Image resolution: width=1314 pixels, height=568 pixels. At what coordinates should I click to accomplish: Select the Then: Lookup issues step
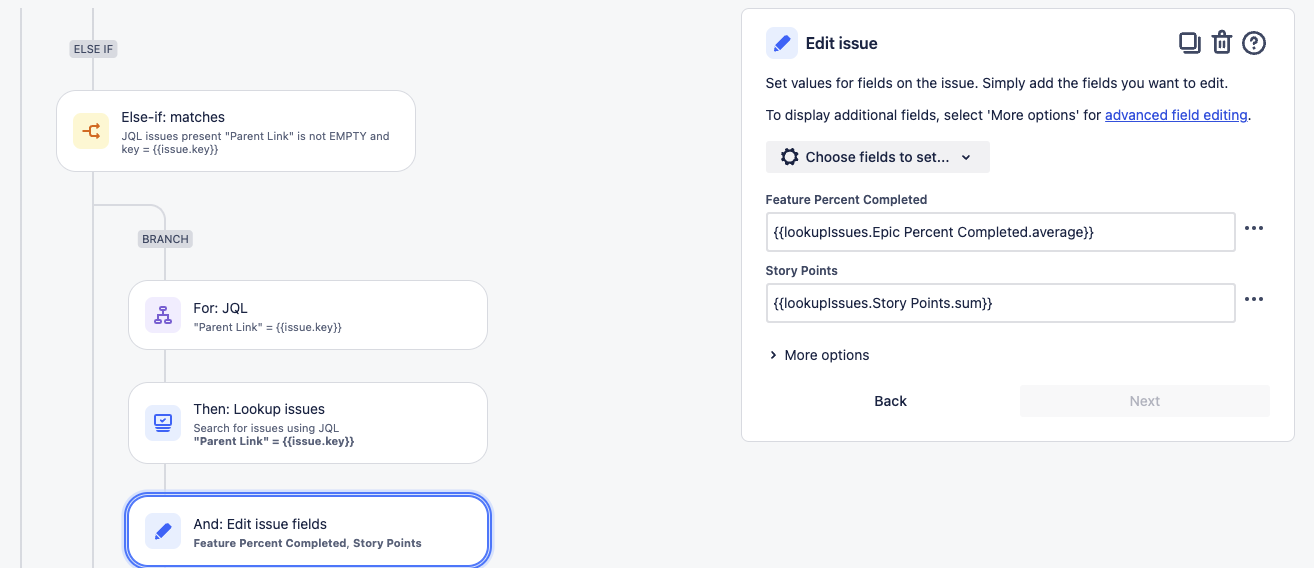pyautogui.click(x=308, y=423)
